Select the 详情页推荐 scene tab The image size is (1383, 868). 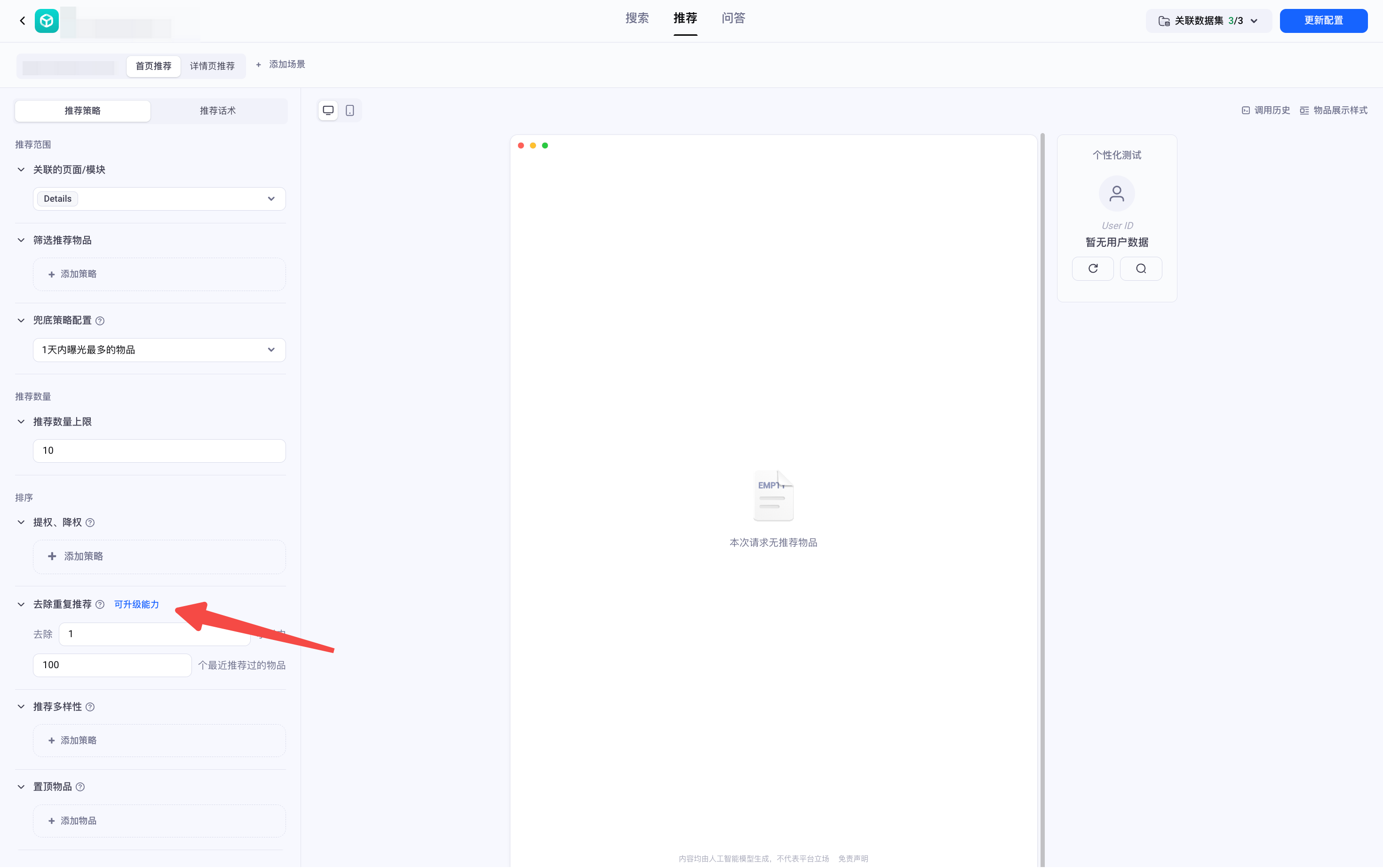(212, 66)
